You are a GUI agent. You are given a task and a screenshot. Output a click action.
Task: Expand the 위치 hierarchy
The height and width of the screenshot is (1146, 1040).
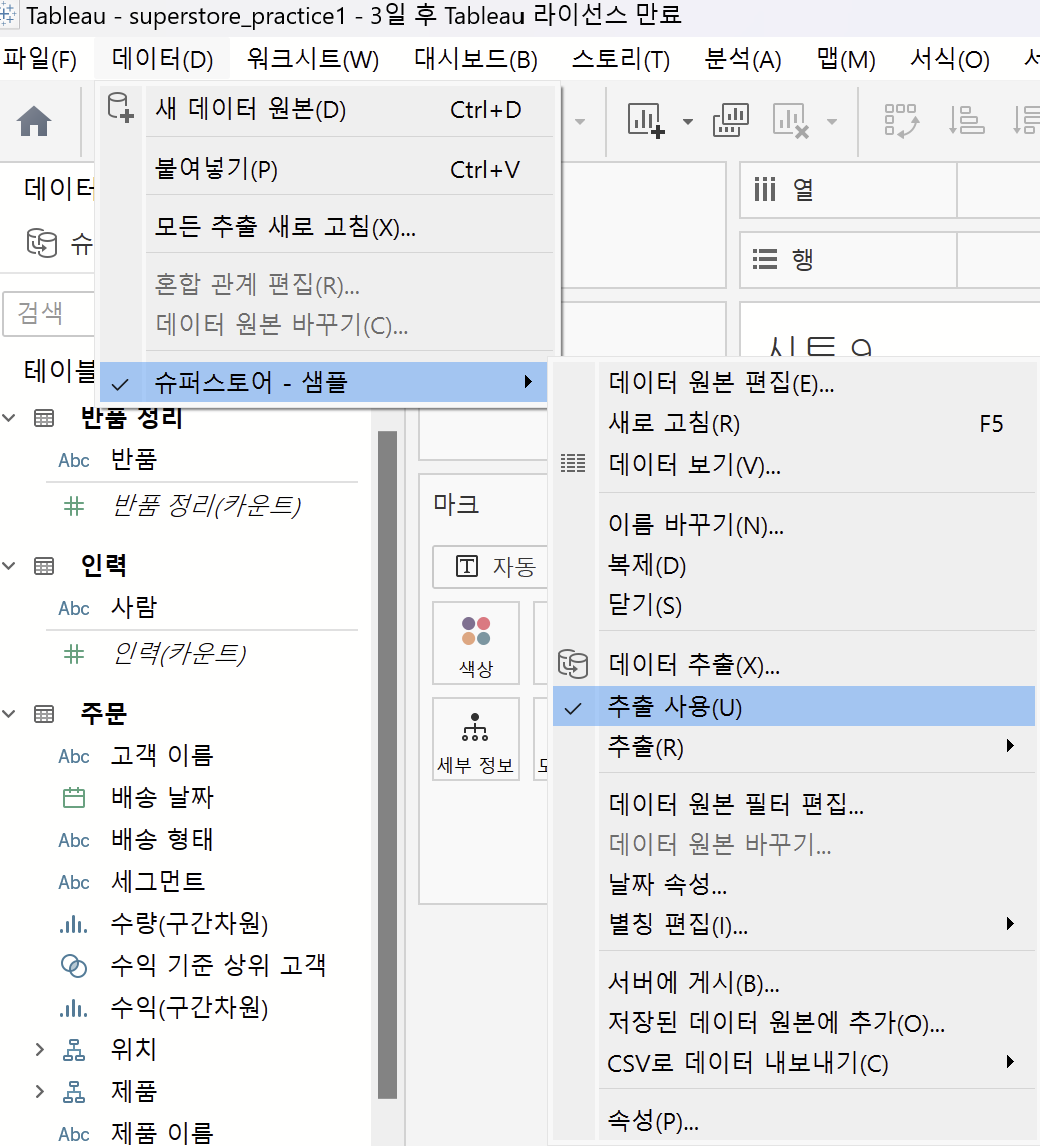[x=40, y=1050]
